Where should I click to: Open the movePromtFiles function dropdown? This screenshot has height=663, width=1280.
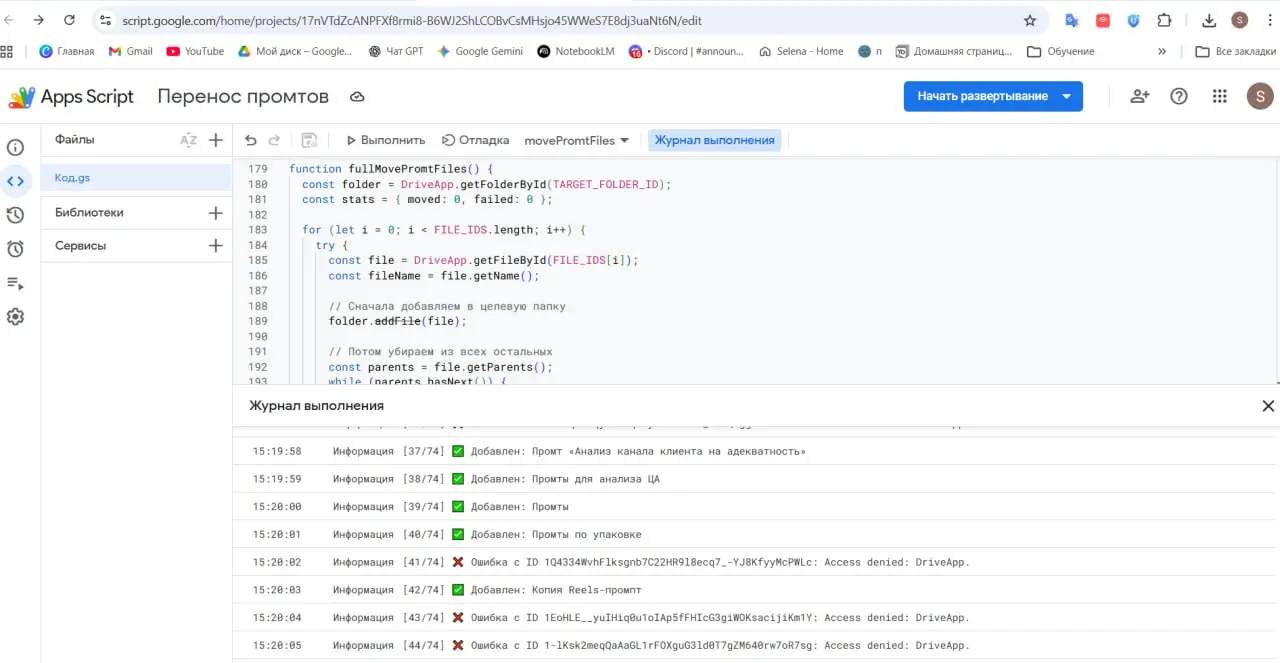click(x=577, y=140)
